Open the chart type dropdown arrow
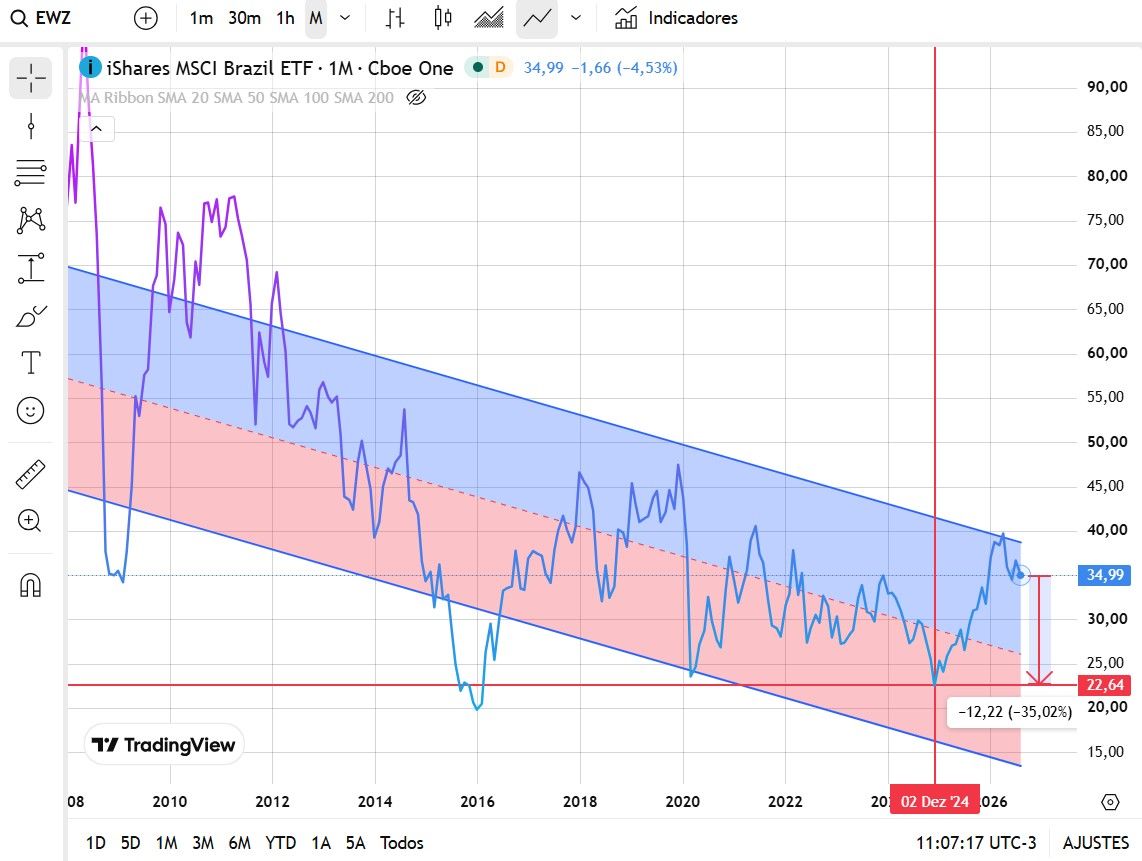This screenshot has height=861, width=1142. (x=576, y=17)
